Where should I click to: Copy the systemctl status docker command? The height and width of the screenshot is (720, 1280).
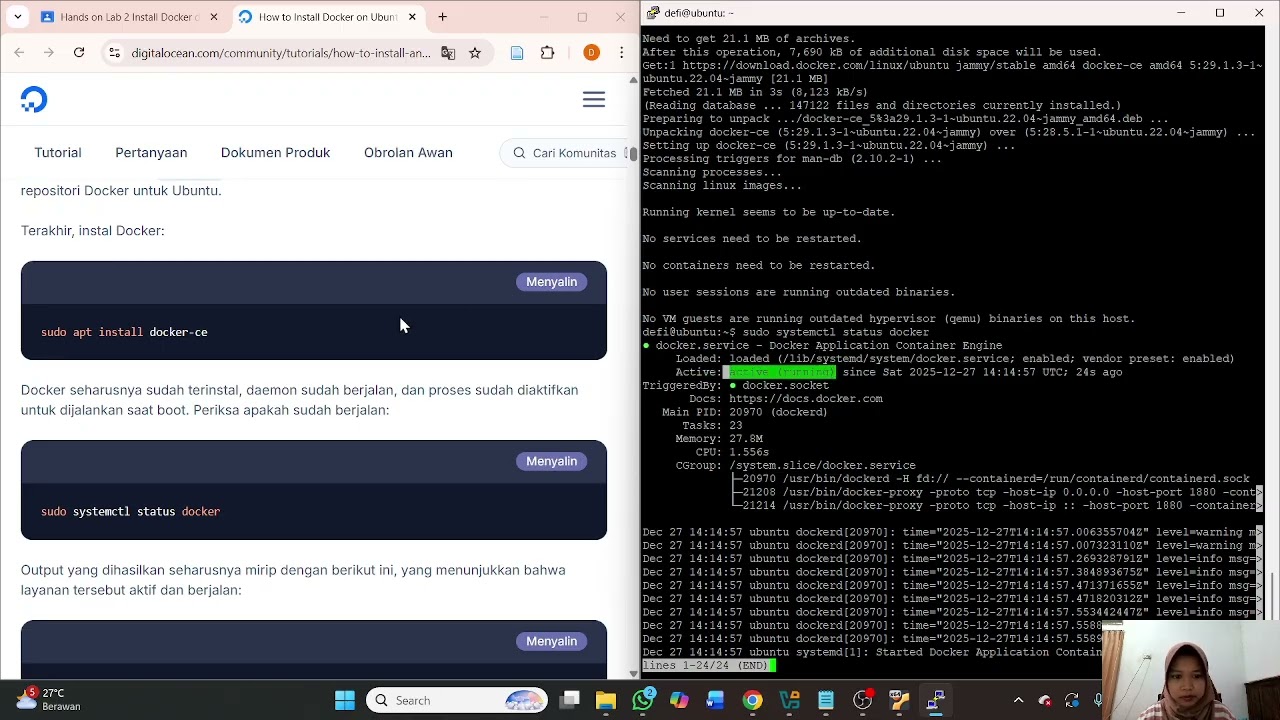(552, 461)
